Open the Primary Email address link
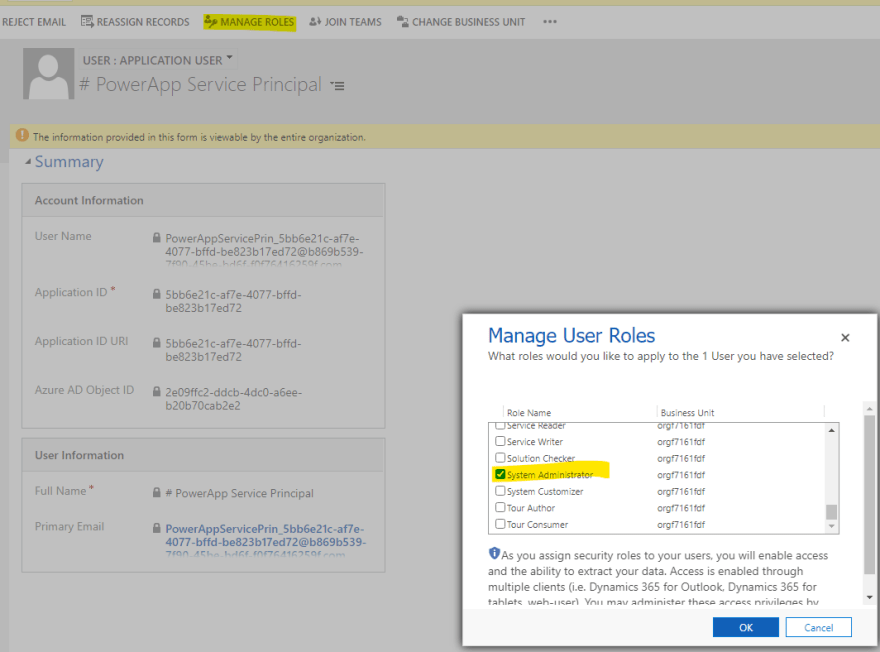This screenshot has width=880, height=652. tap(265, 541)
